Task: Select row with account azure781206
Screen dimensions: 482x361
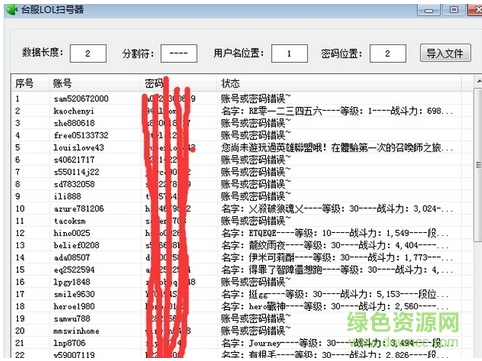Action: point(237,209)
